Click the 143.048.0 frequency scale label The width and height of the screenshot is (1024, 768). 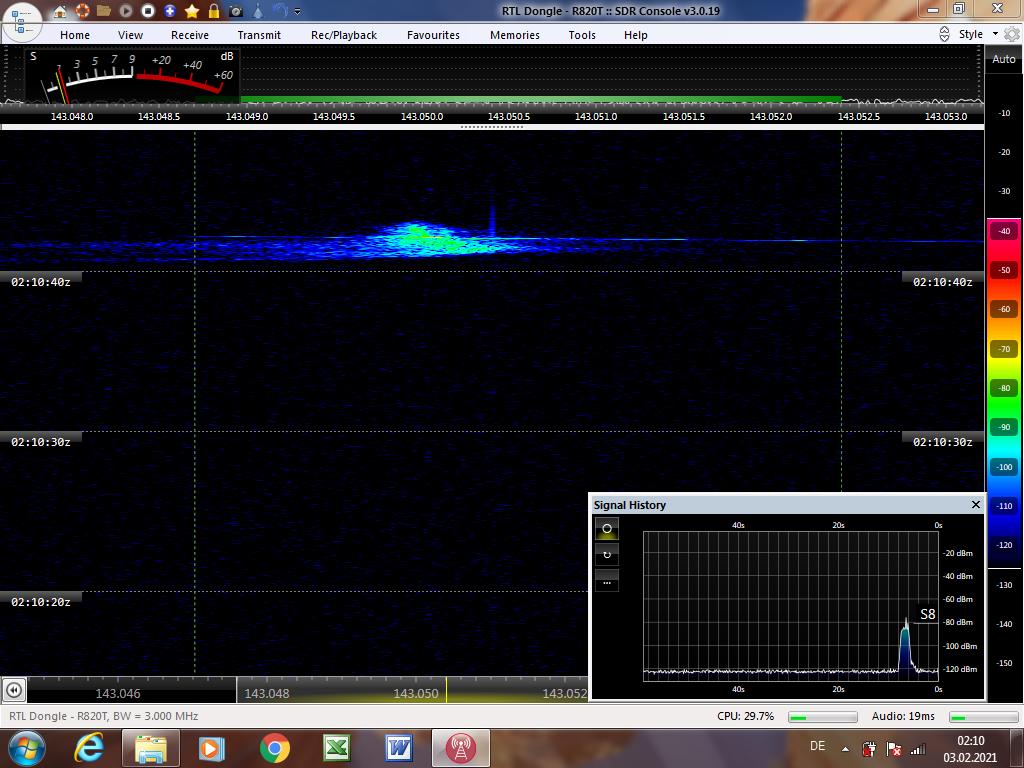72,117
